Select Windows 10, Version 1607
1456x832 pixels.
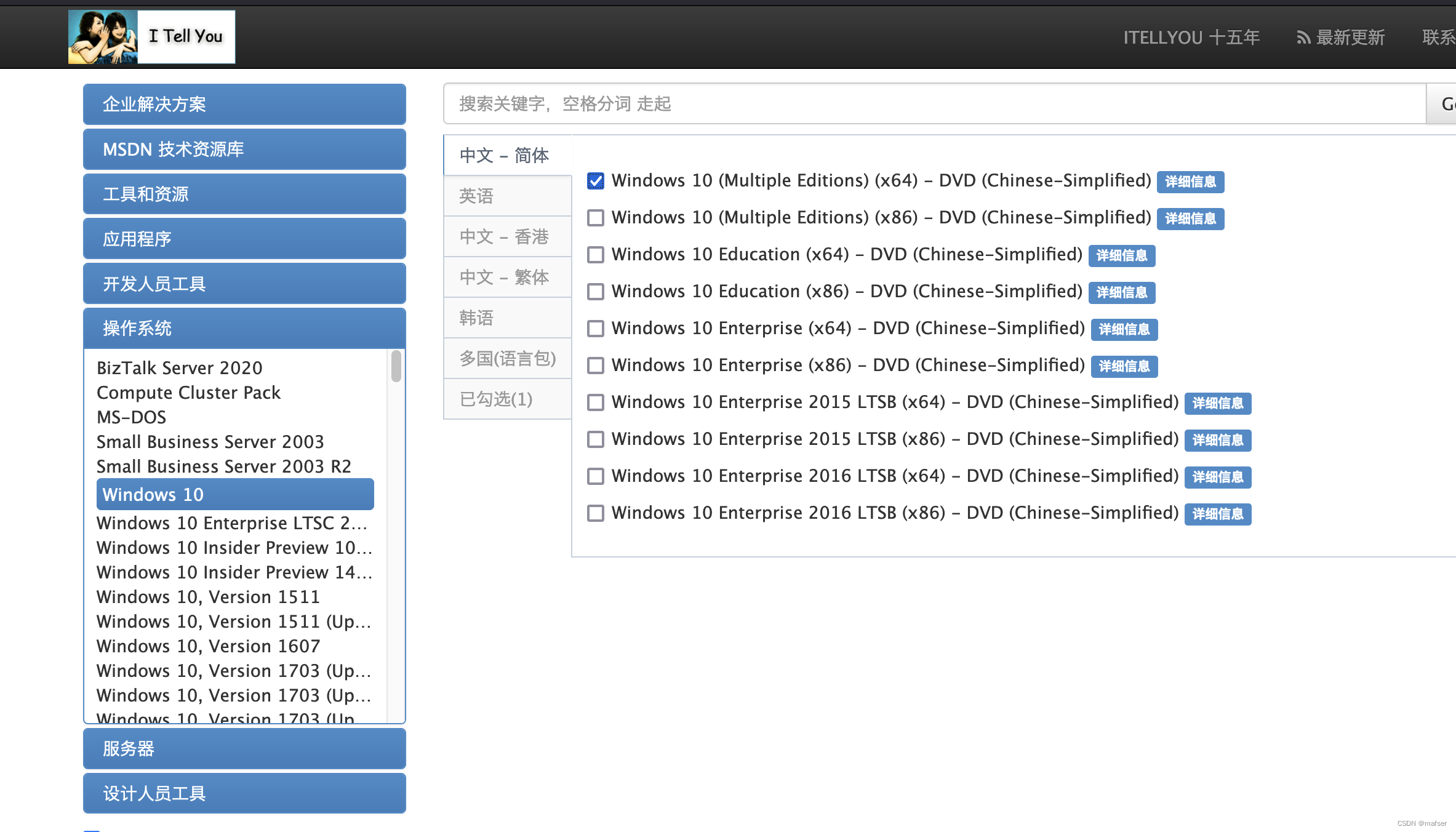(x=209, y=646)
